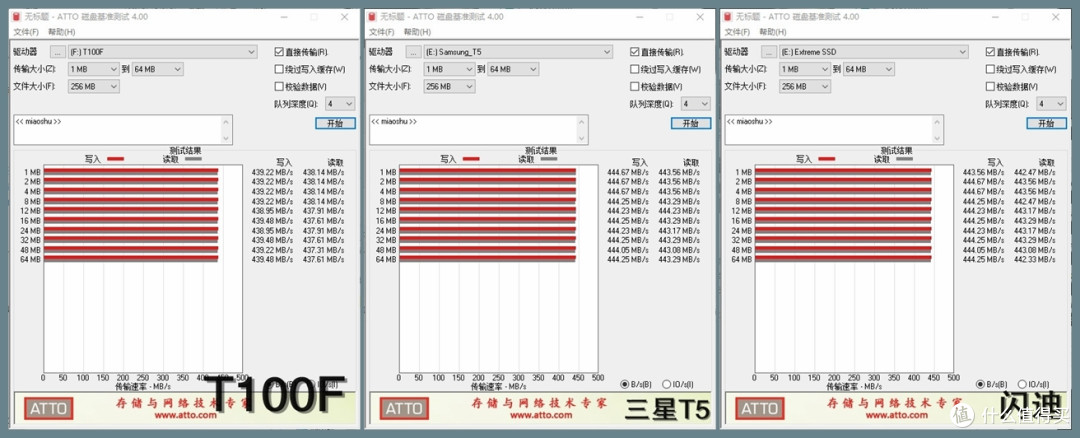Open Help menu in Extreme SSD window
Screen dimensions: 1080x438
(772, 32)
